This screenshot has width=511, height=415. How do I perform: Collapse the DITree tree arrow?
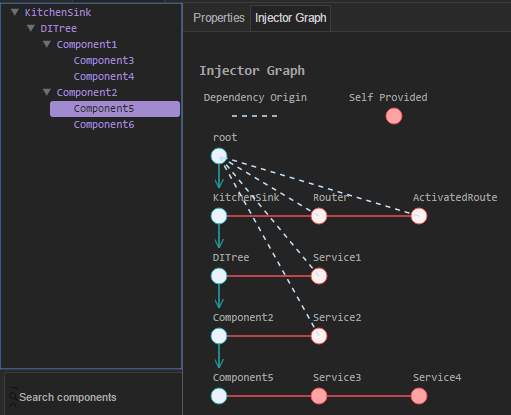[x=31, y=28]
